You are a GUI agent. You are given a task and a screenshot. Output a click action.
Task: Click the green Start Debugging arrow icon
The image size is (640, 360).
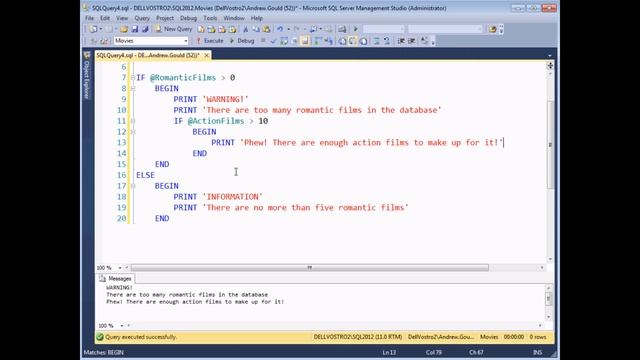pos(356,29)
